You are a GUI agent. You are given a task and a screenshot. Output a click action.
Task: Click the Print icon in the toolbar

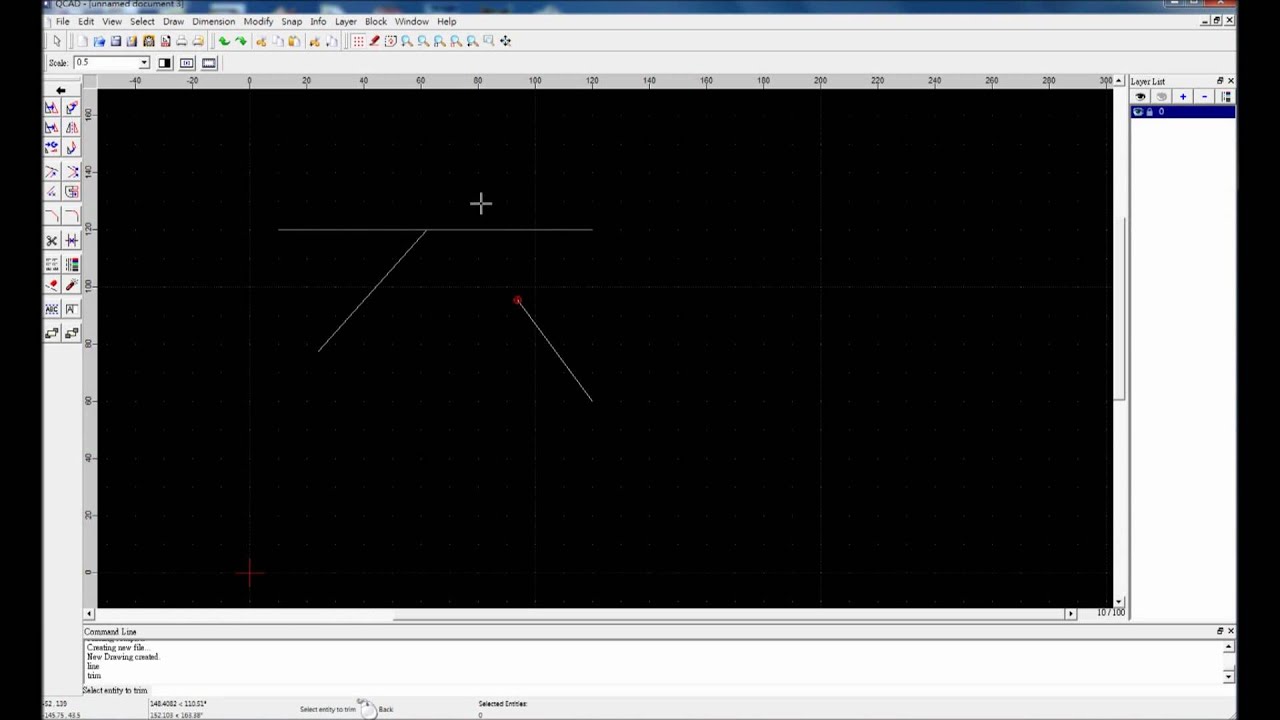pyautogui.click(x=181, y=41)
